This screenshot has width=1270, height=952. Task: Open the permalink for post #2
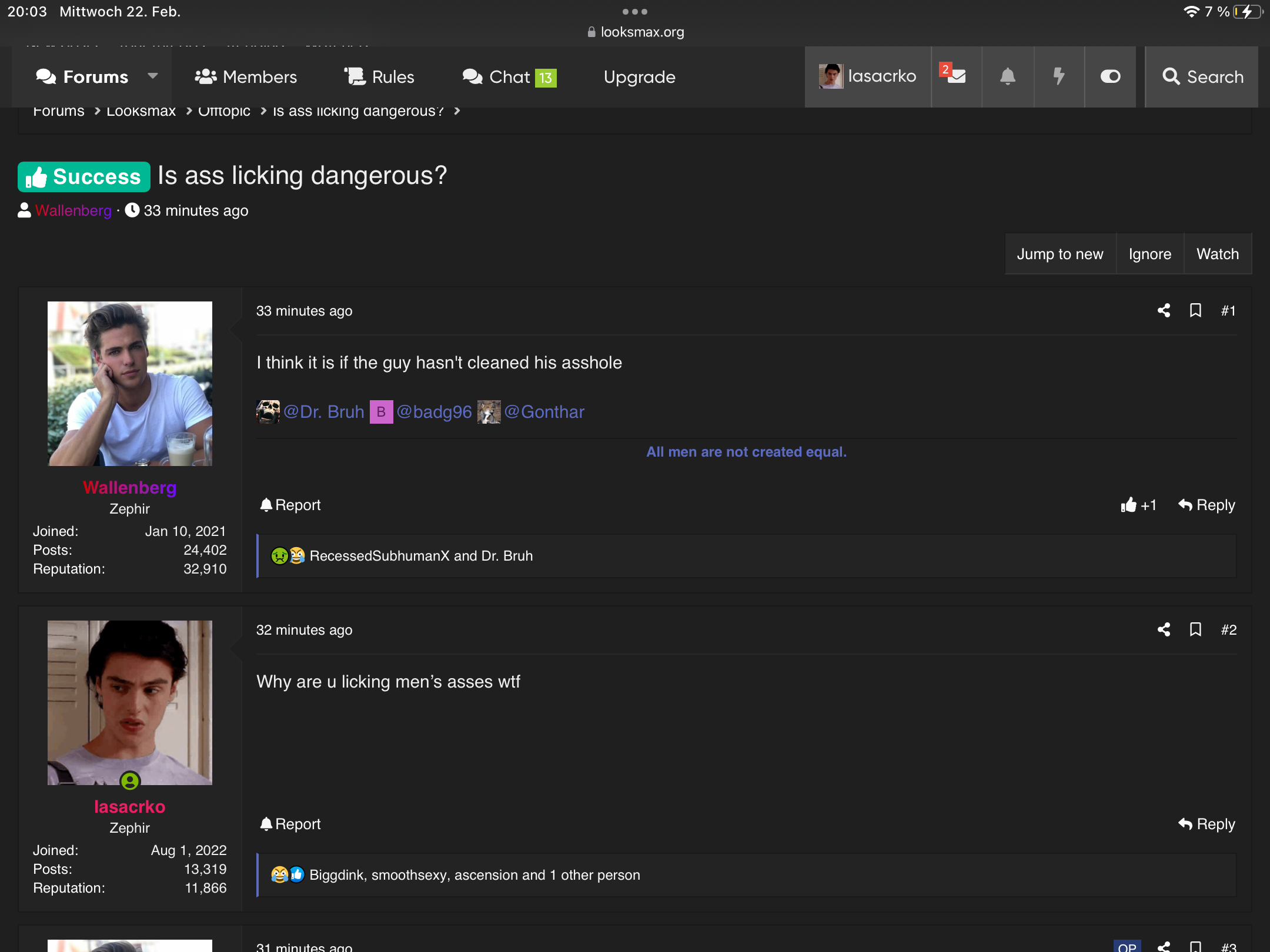tap(1228, 630)
